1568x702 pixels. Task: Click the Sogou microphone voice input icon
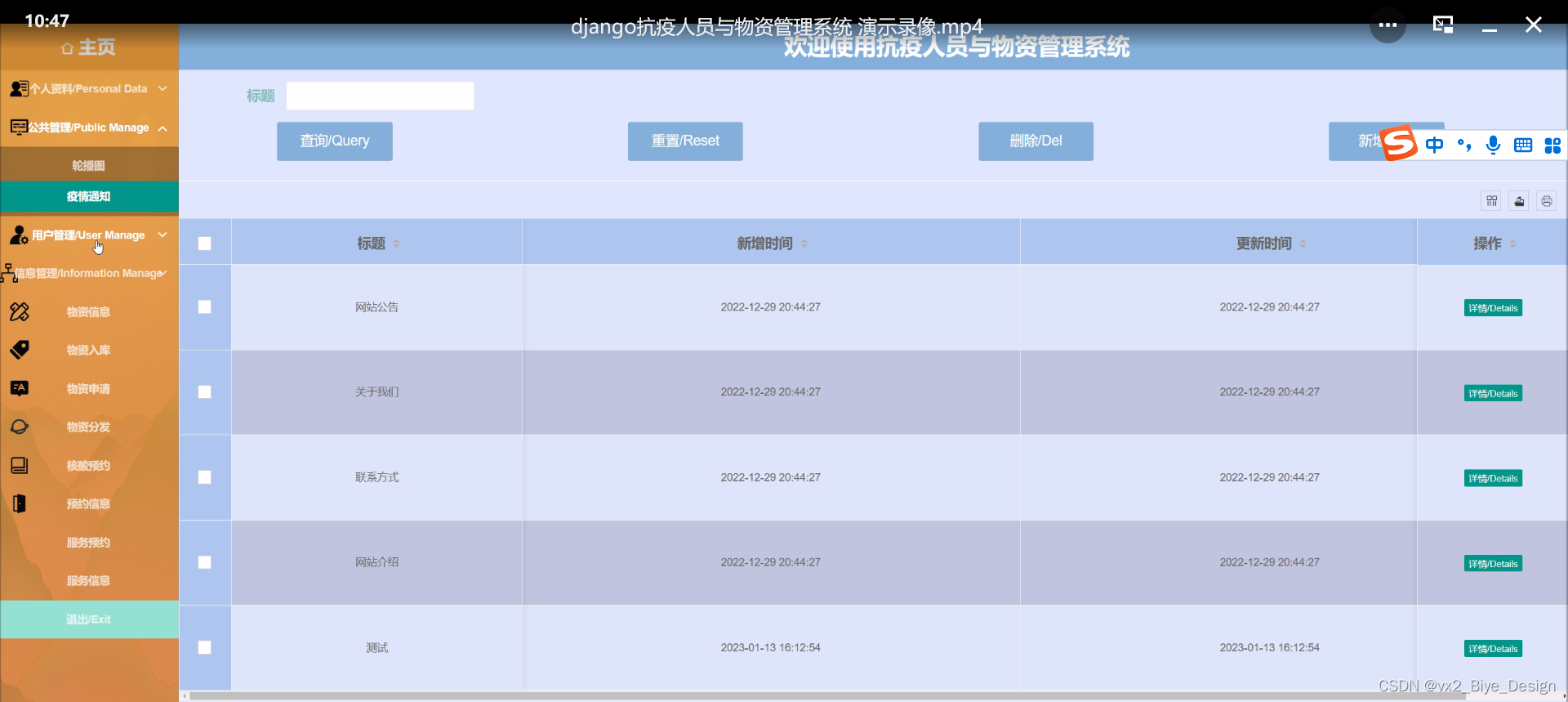pyautogui.click(x=1493, y=145)
